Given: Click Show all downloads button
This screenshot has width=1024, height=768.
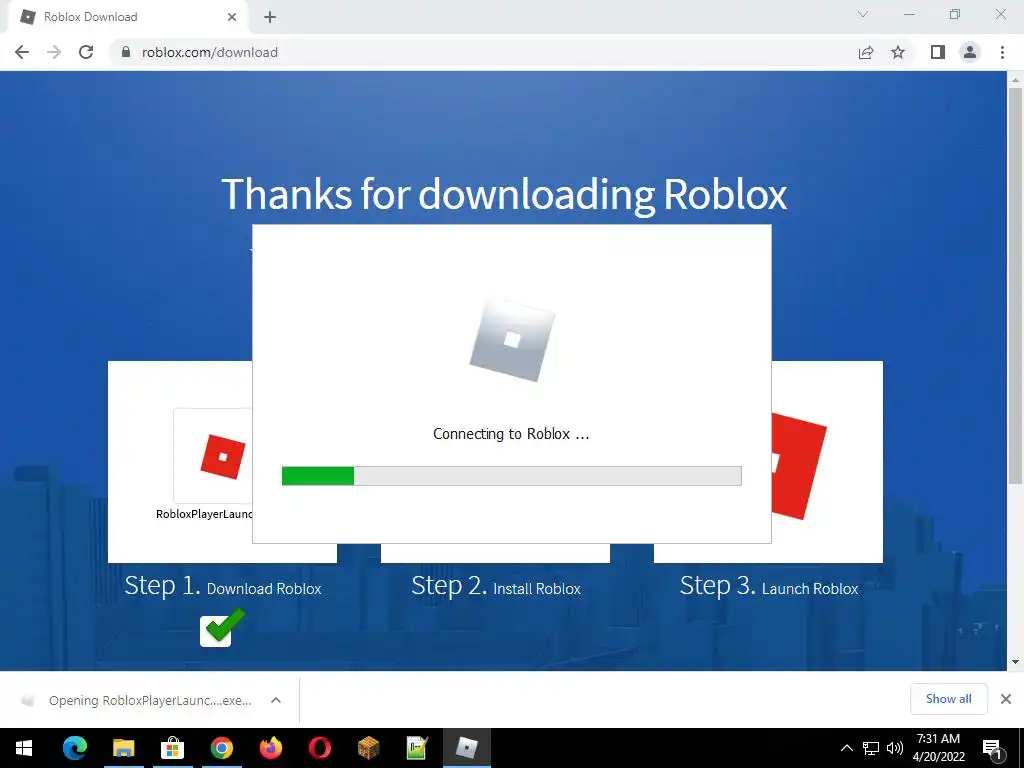Looking at the screenshot, I should (x=948, y=699).
